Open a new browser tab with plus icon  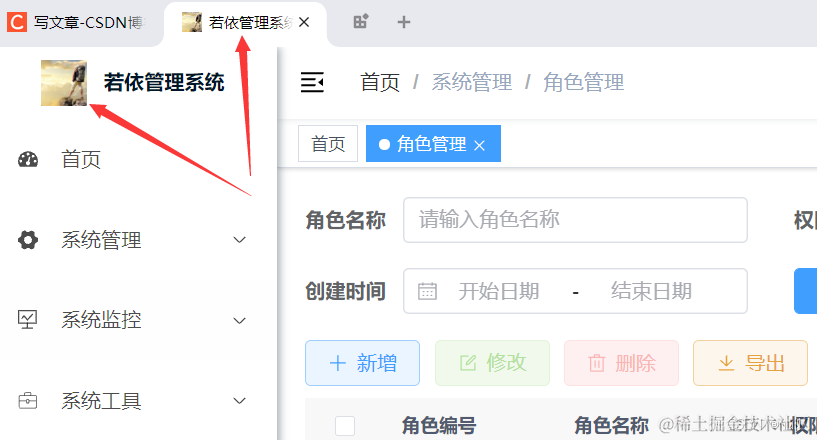click(x=404, y=22)
